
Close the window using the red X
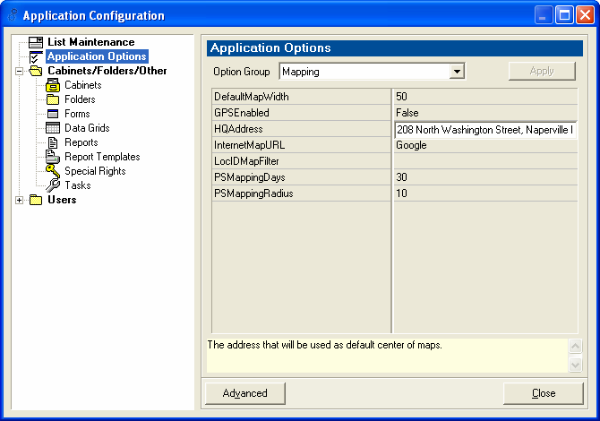coord(585,15)
